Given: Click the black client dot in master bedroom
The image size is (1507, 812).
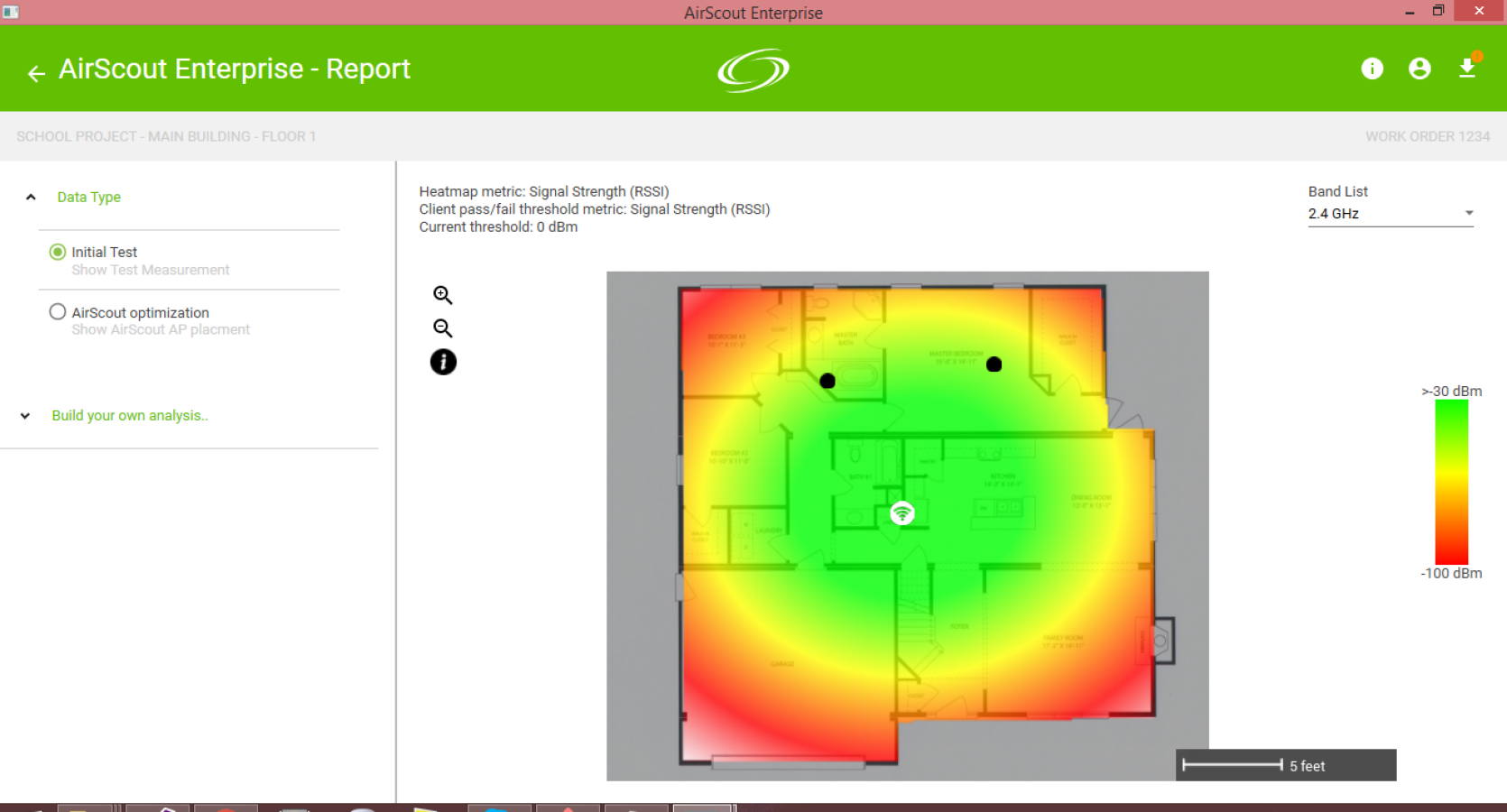Looking at the screenshot, I should point(994,364).
